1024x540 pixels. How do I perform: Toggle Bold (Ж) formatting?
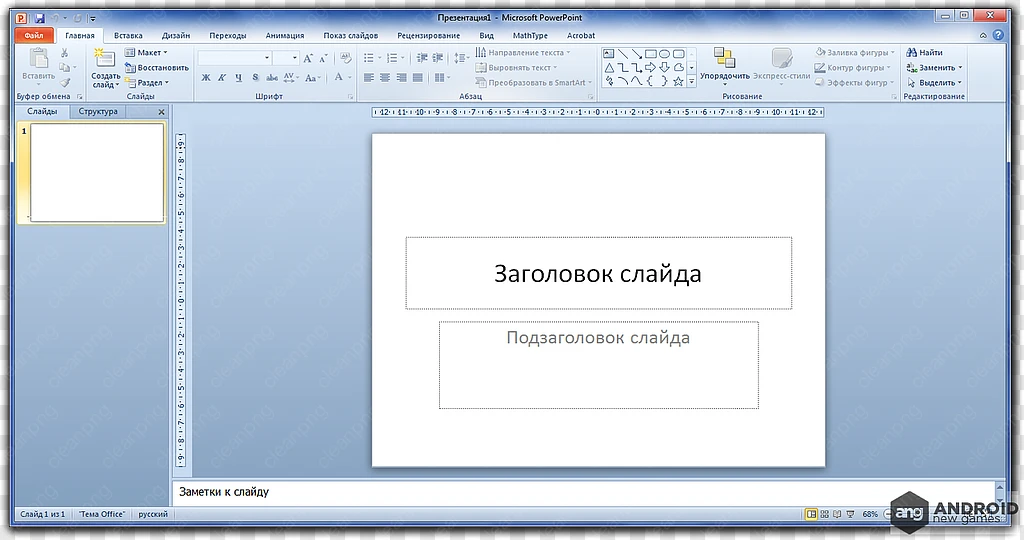(206, 78)
